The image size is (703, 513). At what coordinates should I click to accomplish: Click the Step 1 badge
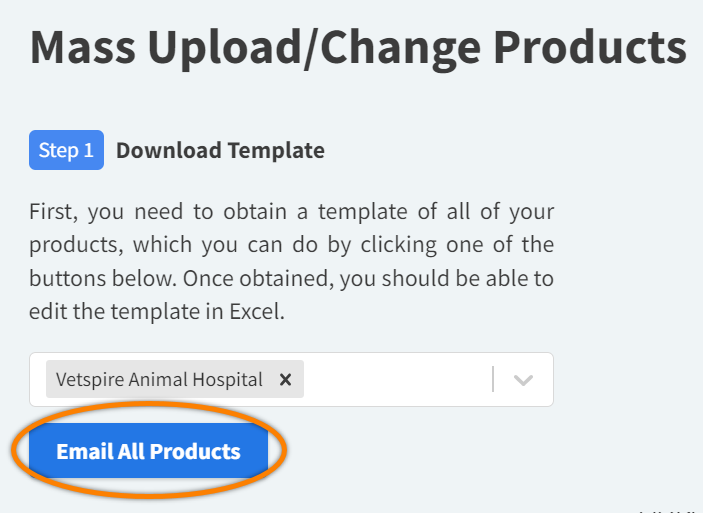66,151
